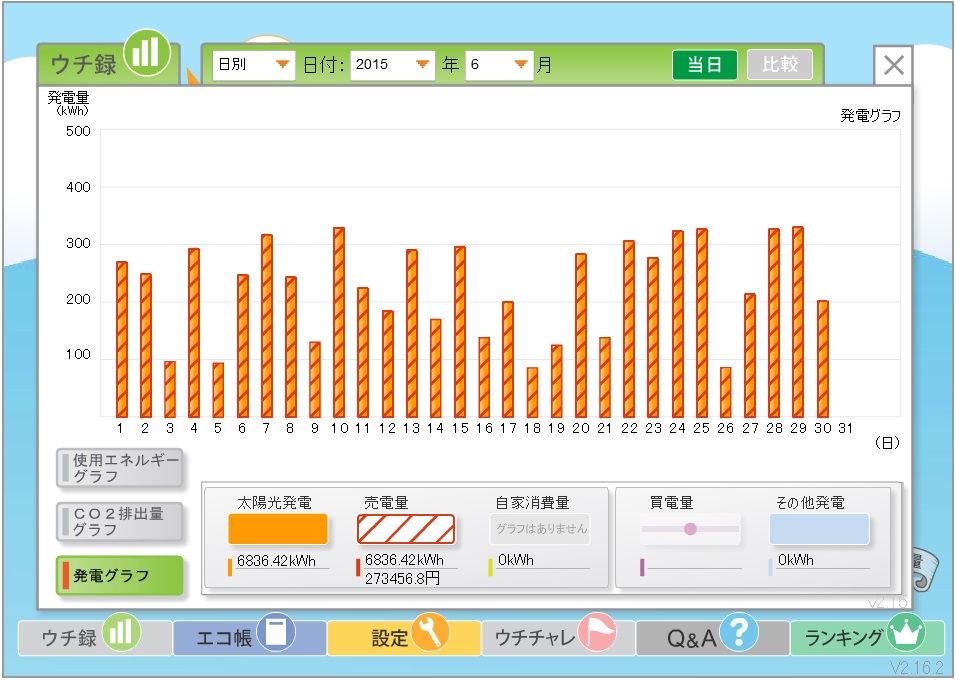956x680 pixels.
Task: Expand the month dropdown showing 6
Action: pos(499,65)
